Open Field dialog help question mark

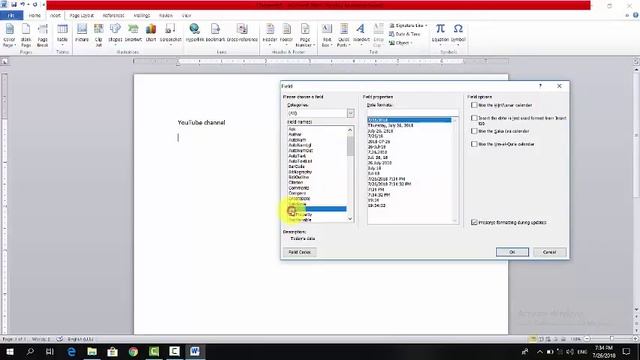coord(540,86)
